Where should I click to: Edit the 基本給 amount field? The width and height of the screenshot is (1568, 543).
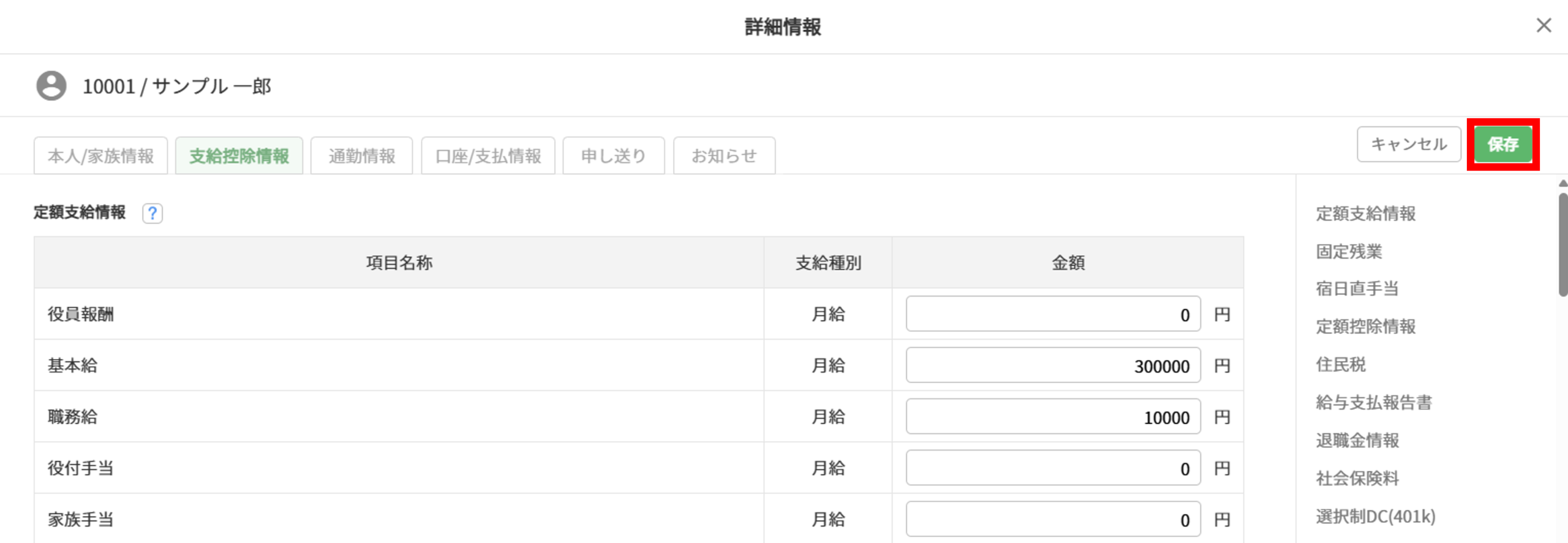click(x=1052, y=366)
